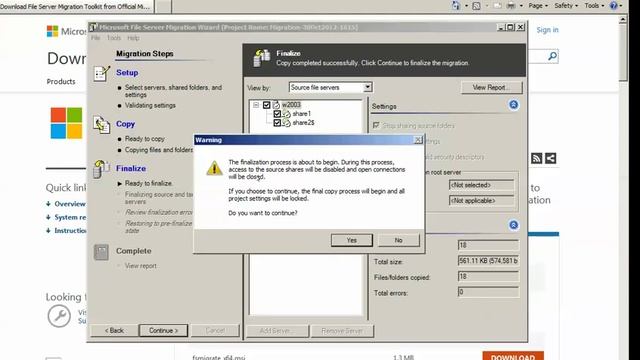640x360 pixels.
Task: Click the wizard title bar icon
Action: click(x=93, y=27)
